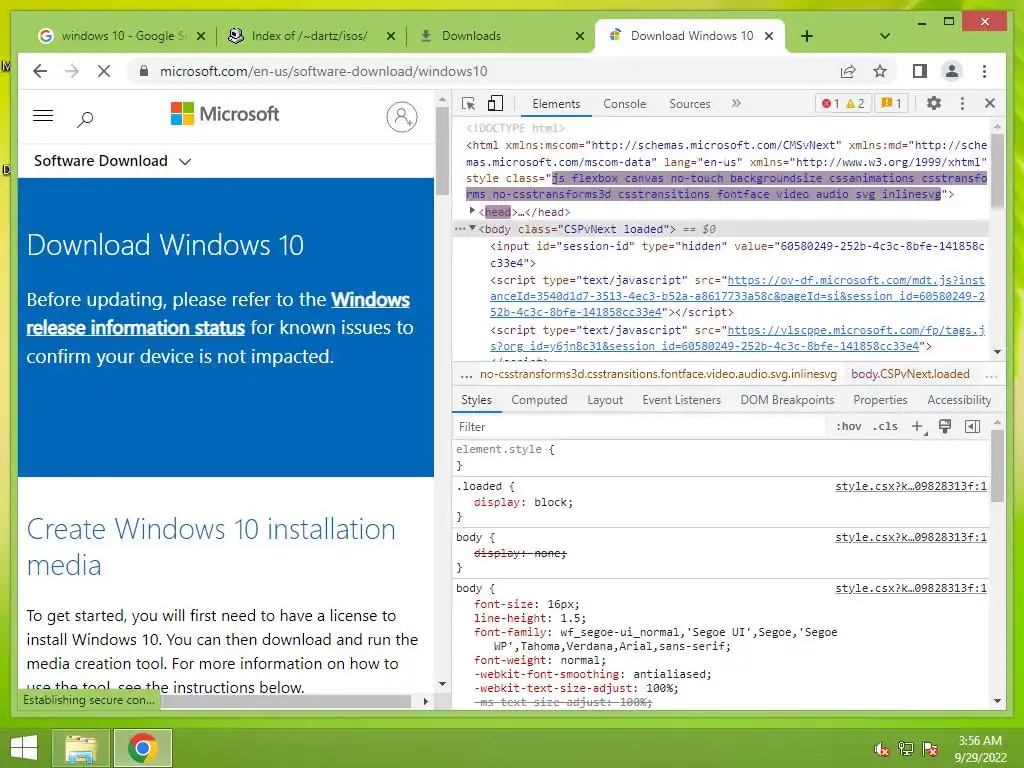Open style.csx source for .loaded rule
The height and width of the screenshot is (768, 1024).
click(911, 486)
